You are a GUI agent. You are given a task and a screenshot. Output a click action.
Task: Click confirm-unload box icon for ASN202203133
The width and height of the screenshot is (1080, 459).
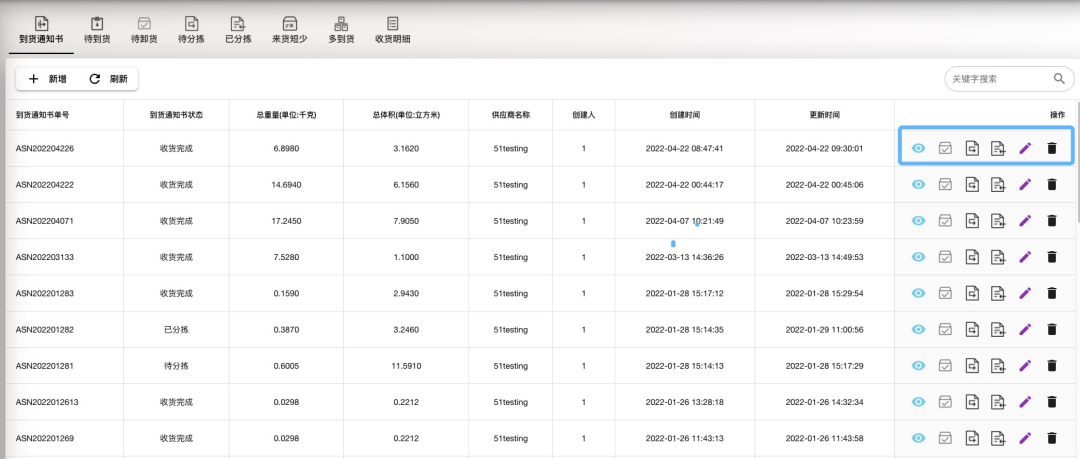coord(945,257)
